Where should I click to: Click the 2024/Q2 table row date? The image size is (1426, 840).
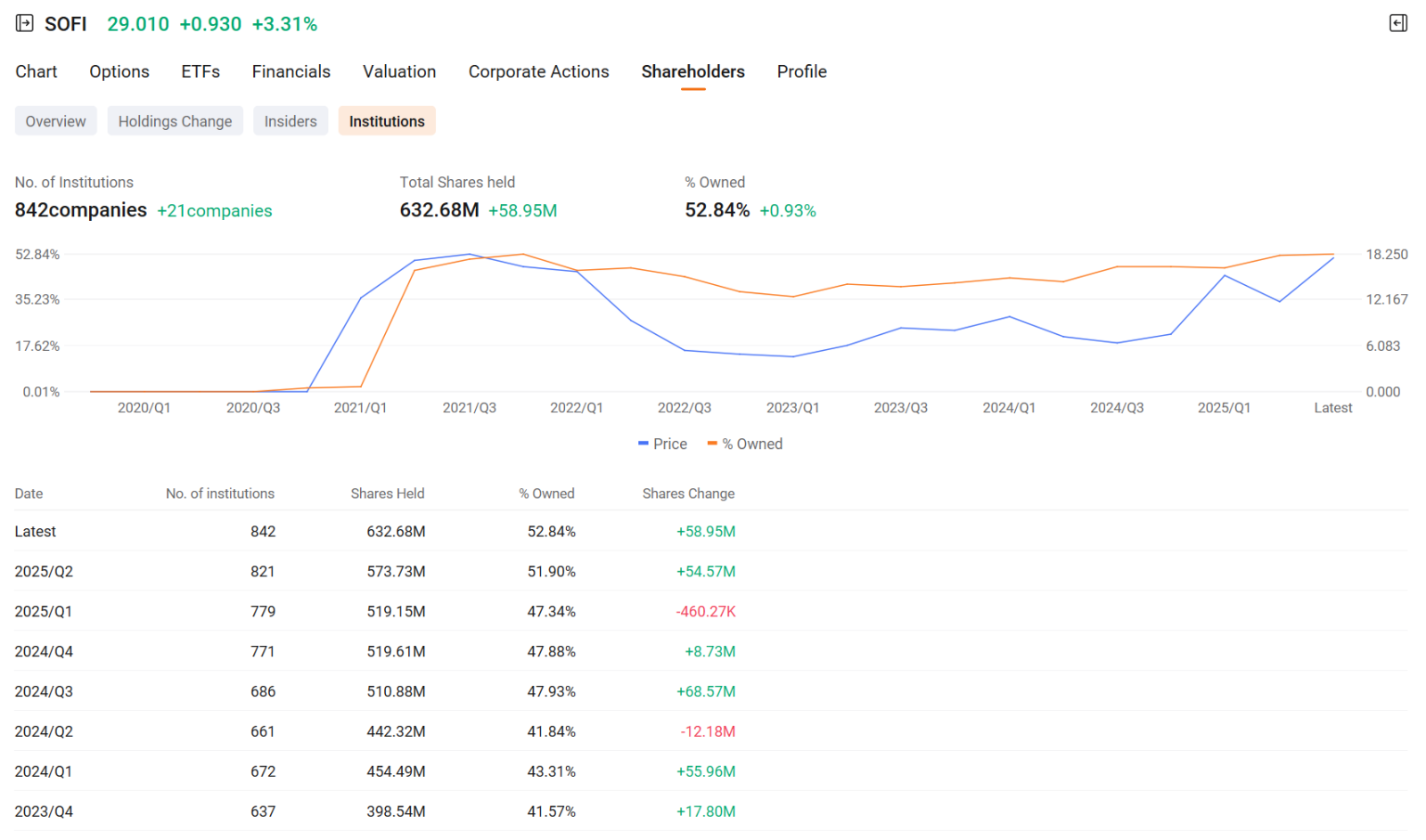coord(44,732)
